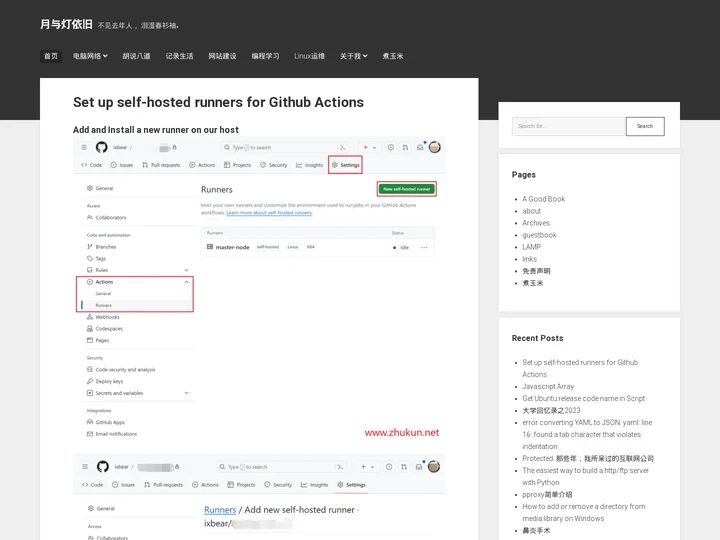
Task: Open the 月与灯依旧 site title link
Action: [x=66, y=24]
